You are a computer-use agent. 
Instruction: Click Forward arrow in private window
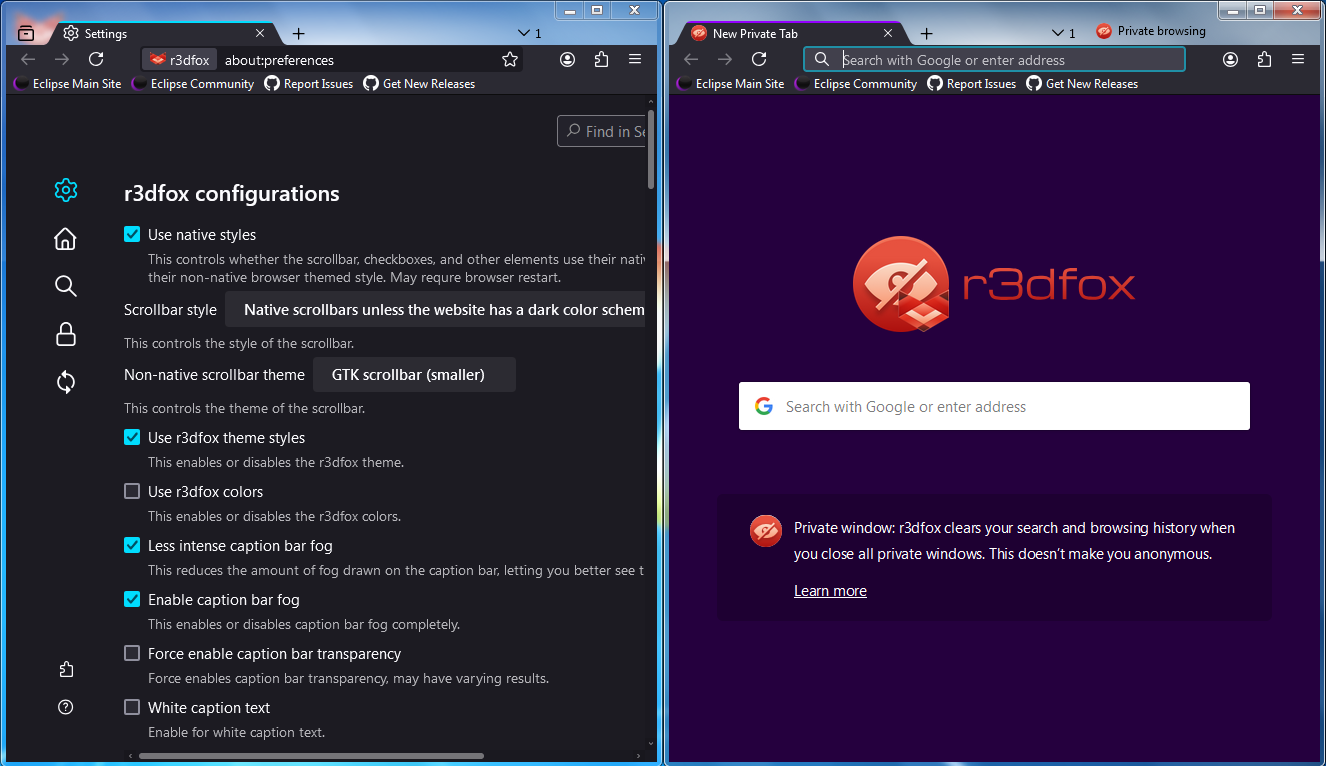(725, 60)
